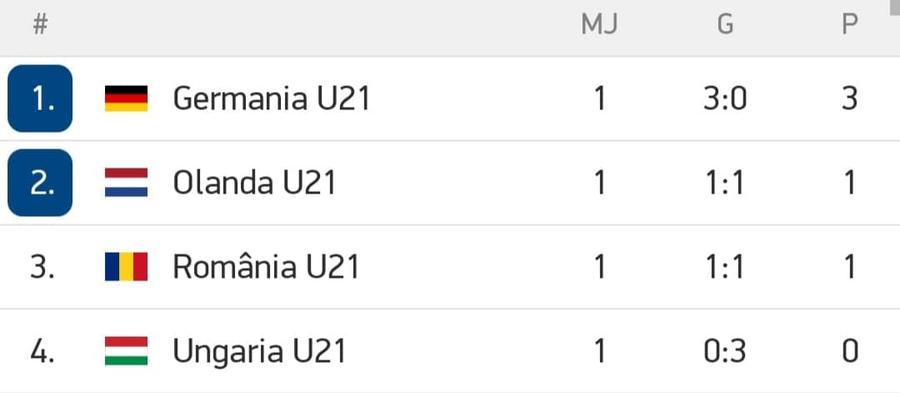
Task: Open Germania U21 team page
Action: [271, 99]
